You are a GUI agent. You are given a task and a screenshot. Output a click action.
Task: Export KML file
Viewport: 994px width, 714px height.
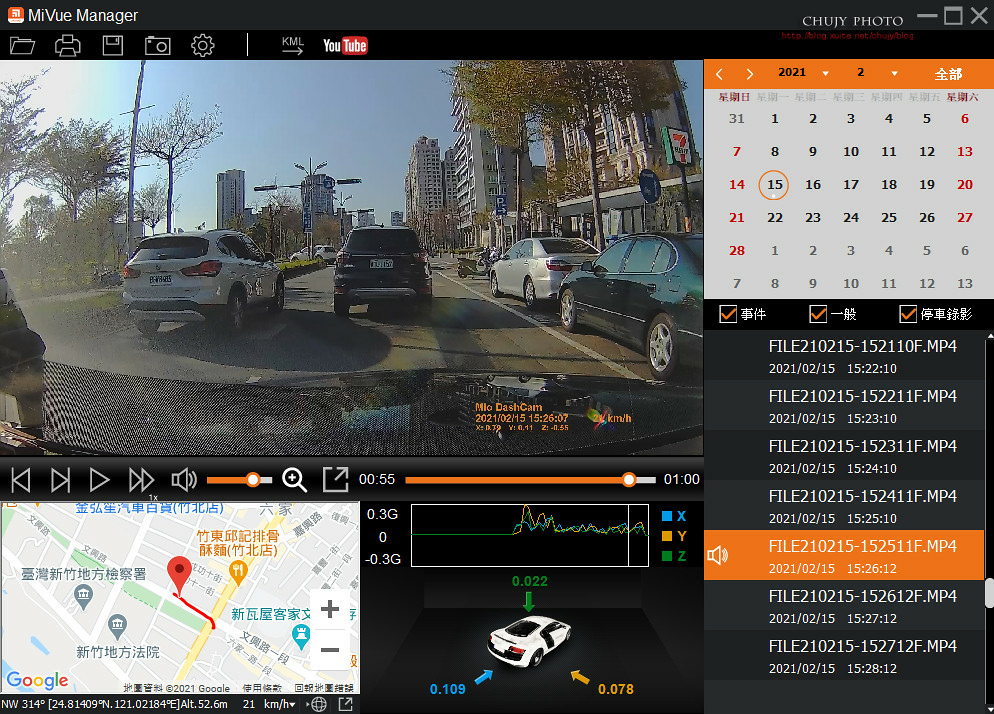pos(293,45)
